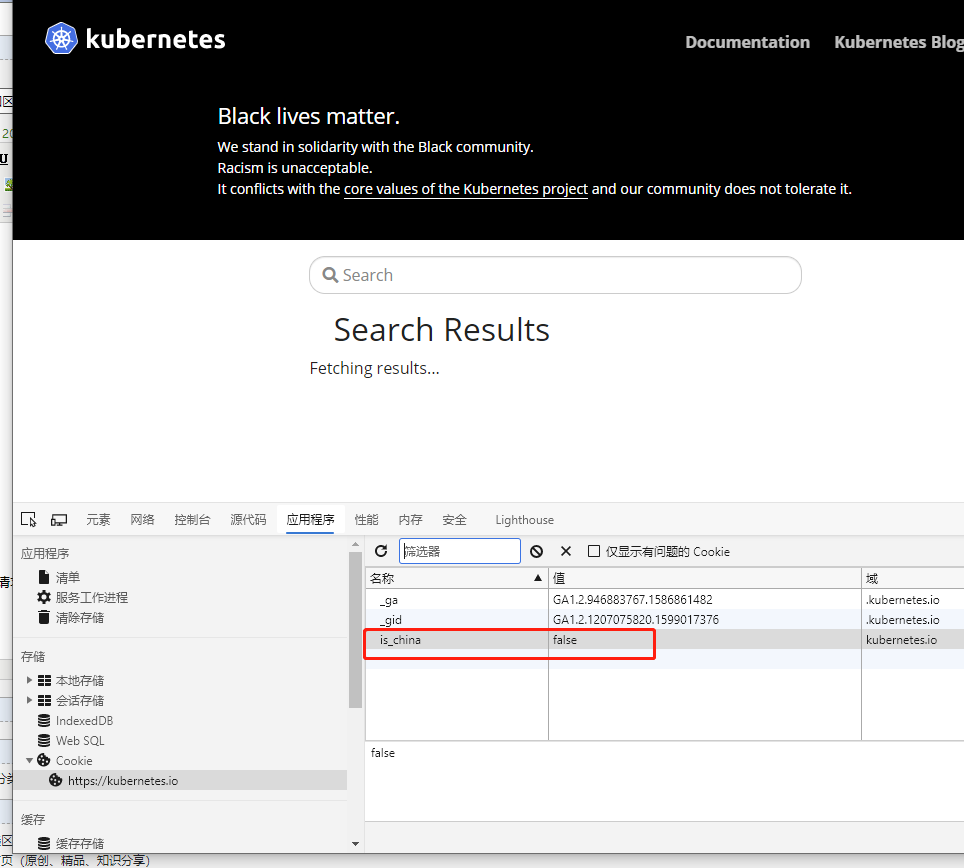The width and height of the screenshot is (964, 868).
Task: Click the false text in cookie preview pane
Action: [382, 753]
